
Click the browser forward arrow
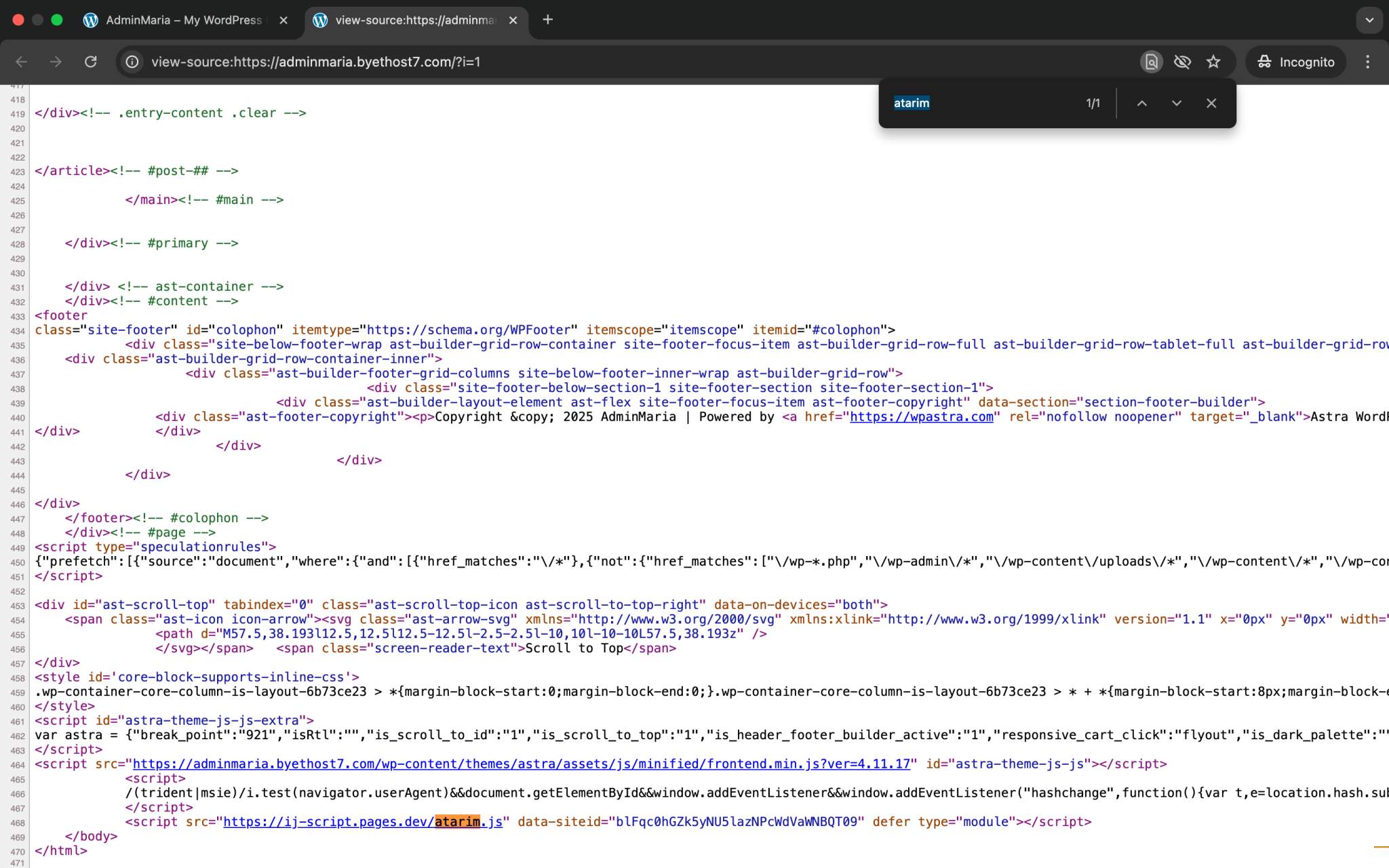point(56,62)
